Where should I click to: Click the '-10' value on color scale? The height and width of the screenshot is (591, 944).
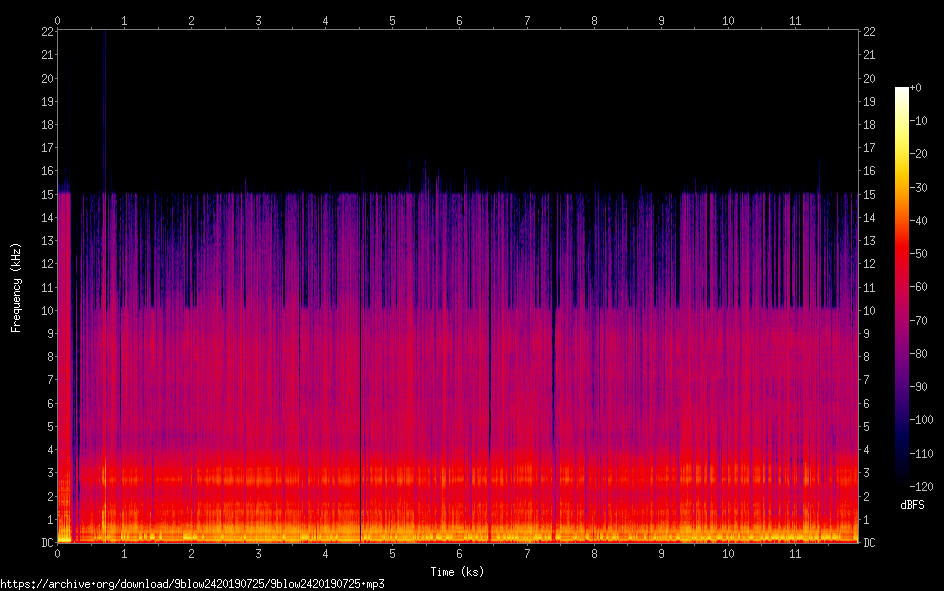tap(918, 121)
